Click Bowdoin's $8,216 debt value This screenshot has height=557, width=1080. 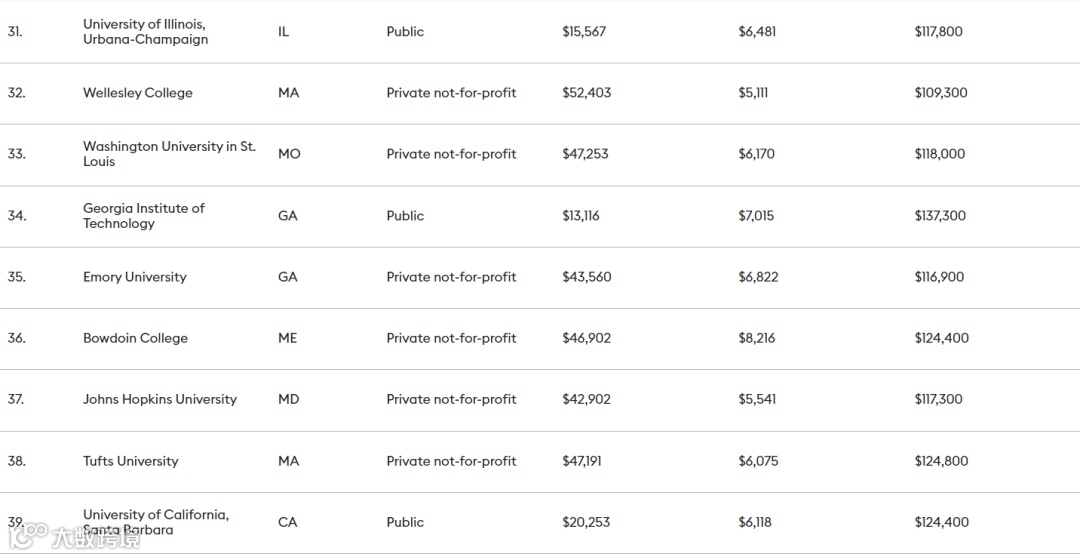(x=757, y=338)
